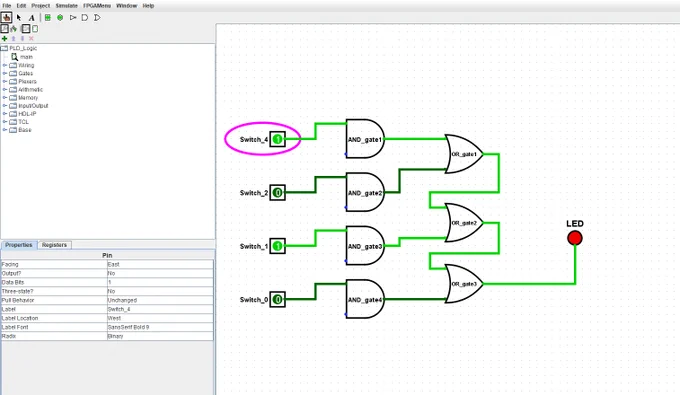Viewport: 680px width, 395px height.
Task: Expand the HDL-IP library folder
Action: tap(5, 114)
